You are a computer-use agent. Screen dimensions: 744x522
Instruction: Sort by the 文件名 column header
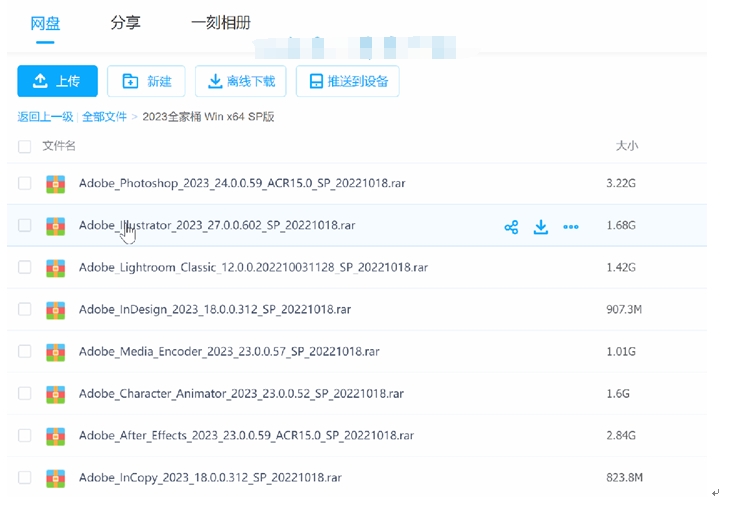pos(59,146)
